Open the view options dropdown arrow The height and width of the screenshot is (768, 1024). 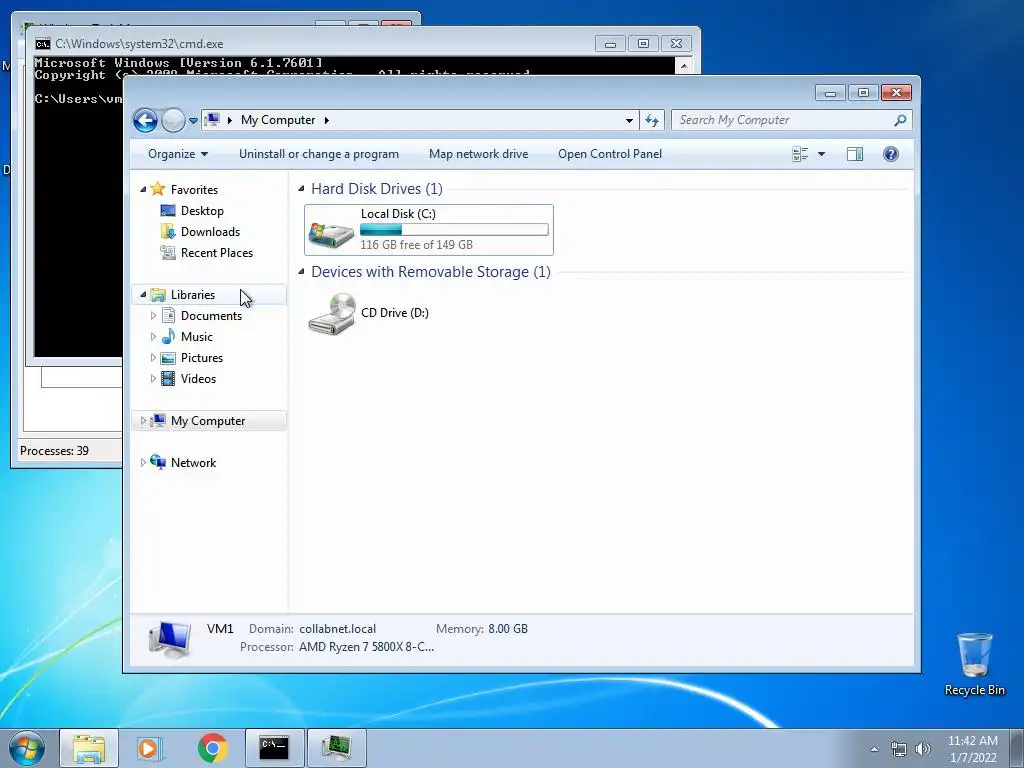point(822,154)
